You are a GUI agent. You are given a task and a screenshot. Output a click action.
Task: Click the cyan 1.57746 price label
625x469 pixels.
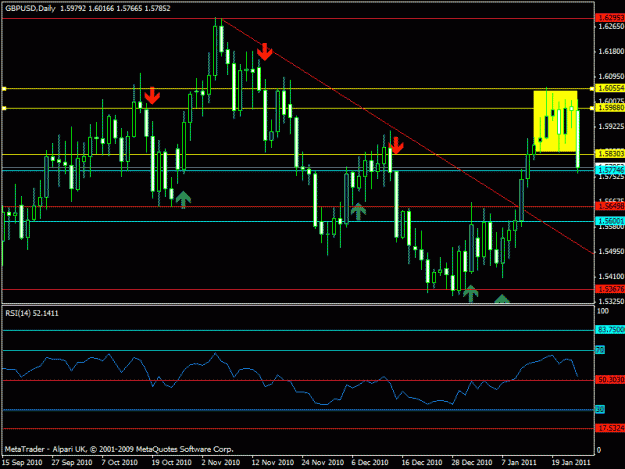click(x=610, y=170)
